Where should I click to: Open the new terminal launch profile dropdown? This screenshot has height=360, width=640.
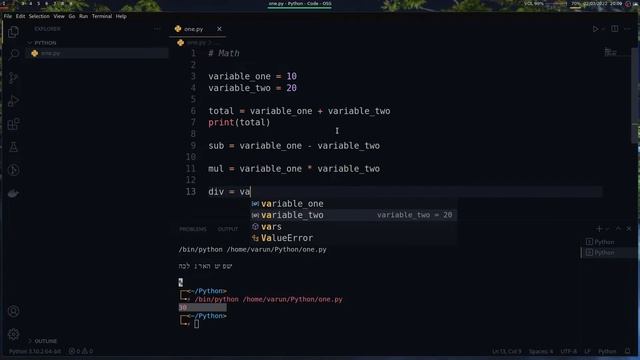[x=607, y=229]
